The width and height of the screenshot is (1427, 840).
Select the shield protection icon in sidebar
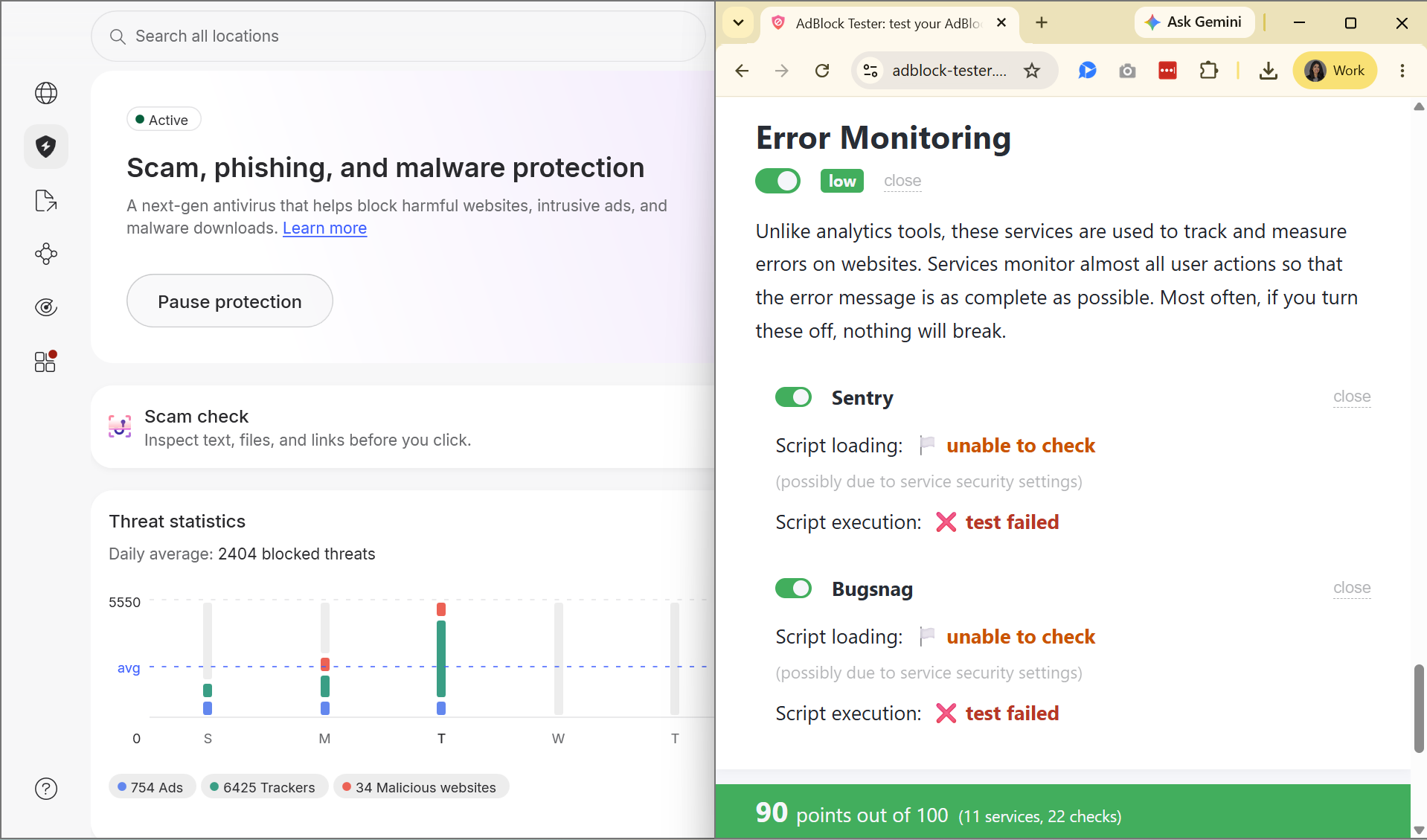pos(46,147)
